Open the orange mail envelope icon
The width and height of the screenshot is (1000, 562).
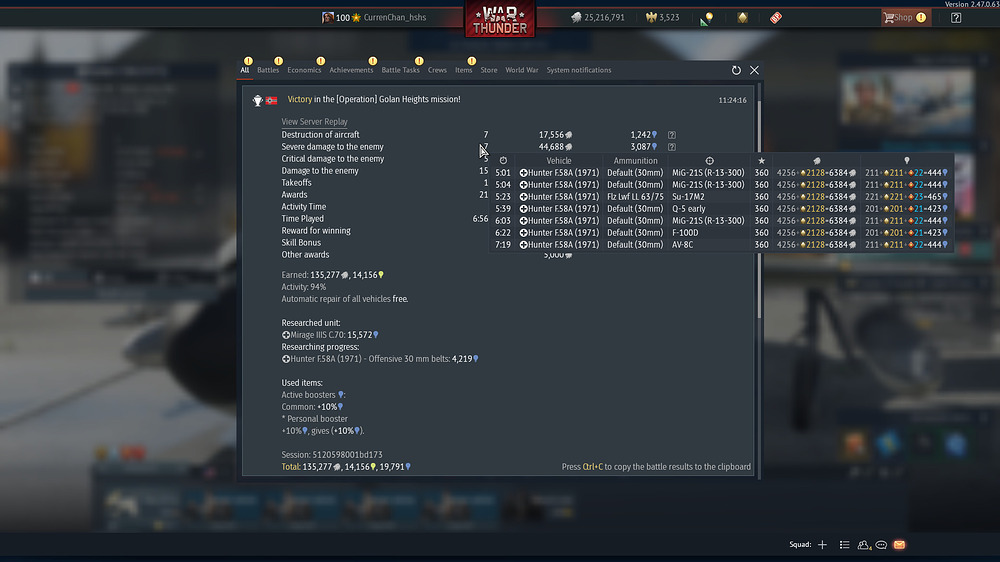(x=899, y=545)
